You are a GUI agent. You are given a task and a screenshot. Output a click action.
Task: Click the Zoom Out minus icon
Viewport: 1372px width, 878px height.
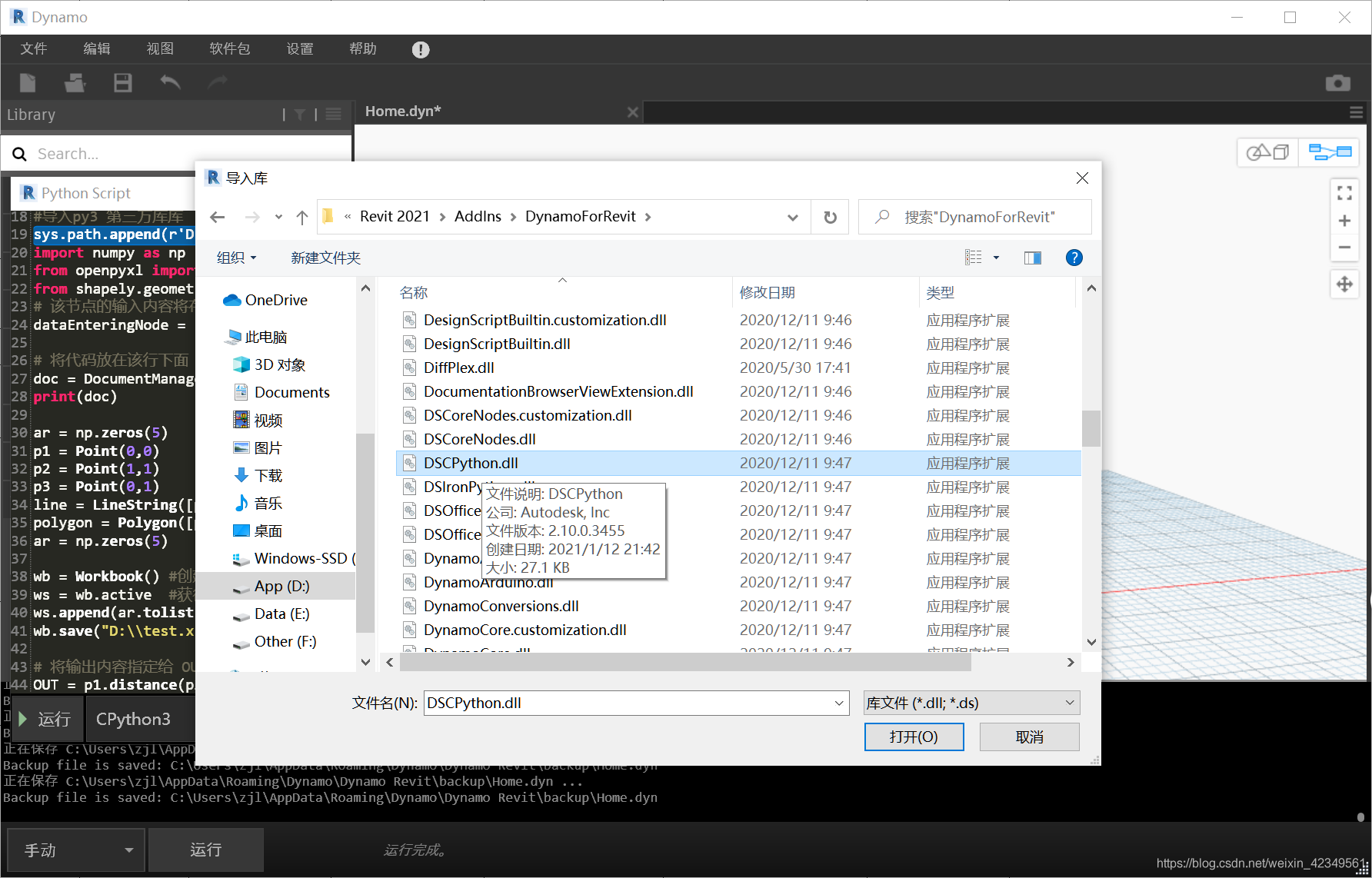[1344, 248]
